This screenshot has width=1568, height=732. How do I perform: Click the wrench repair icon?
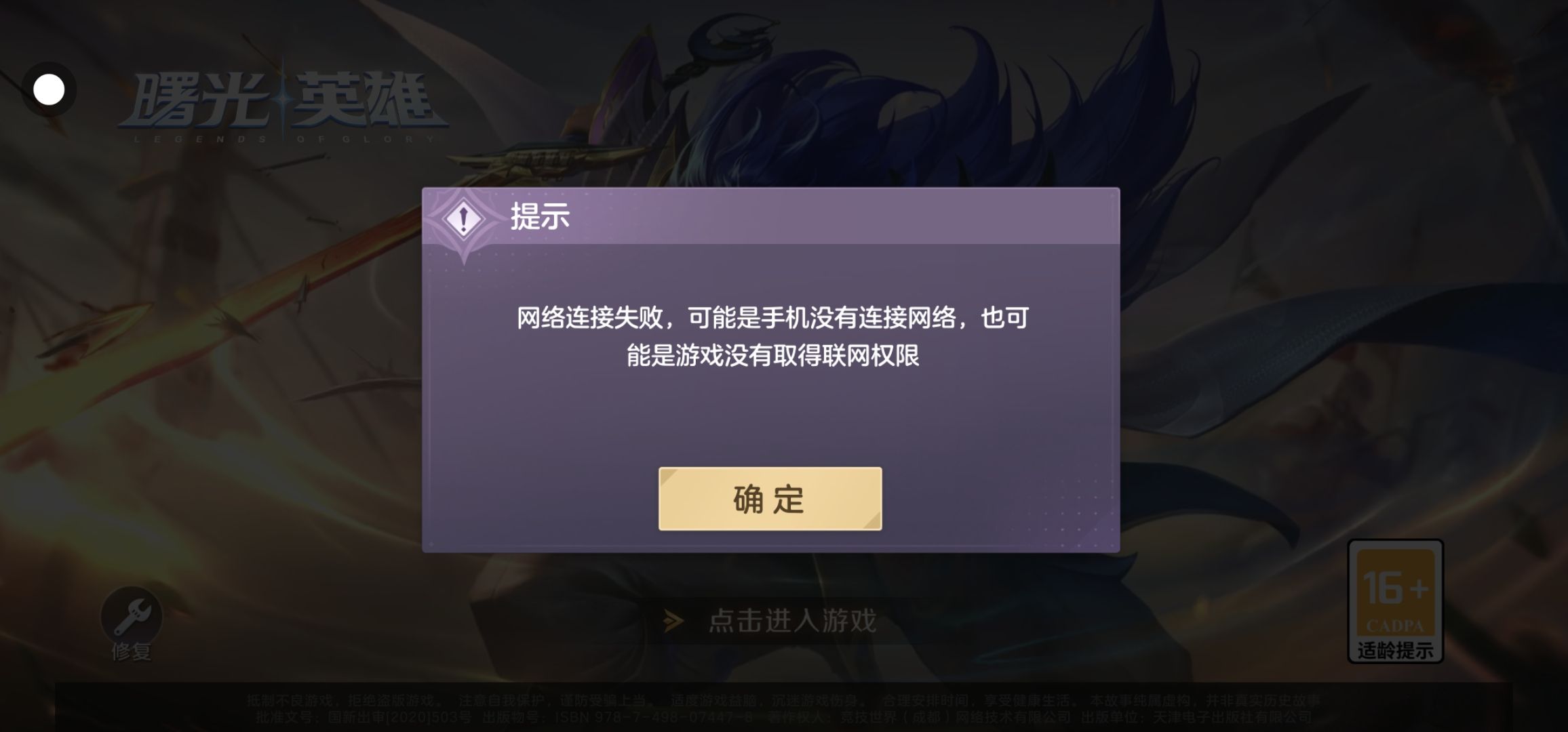(132, 615)
